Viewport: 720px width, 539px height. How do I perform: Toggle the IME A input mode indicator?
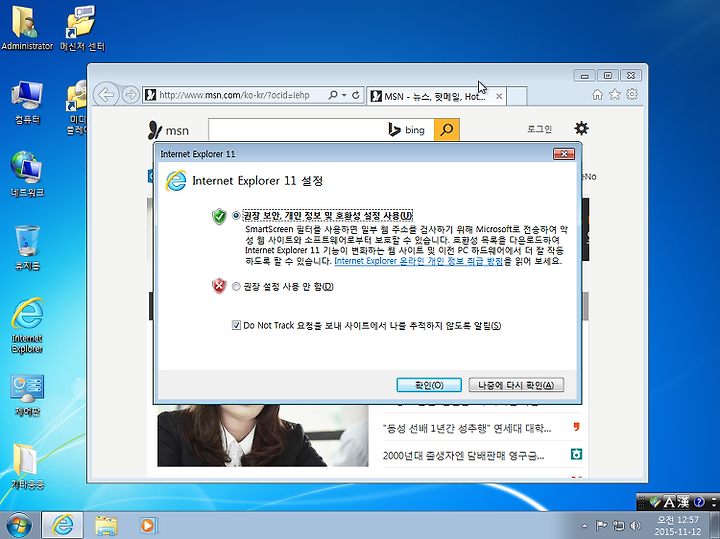click(669, 502)
